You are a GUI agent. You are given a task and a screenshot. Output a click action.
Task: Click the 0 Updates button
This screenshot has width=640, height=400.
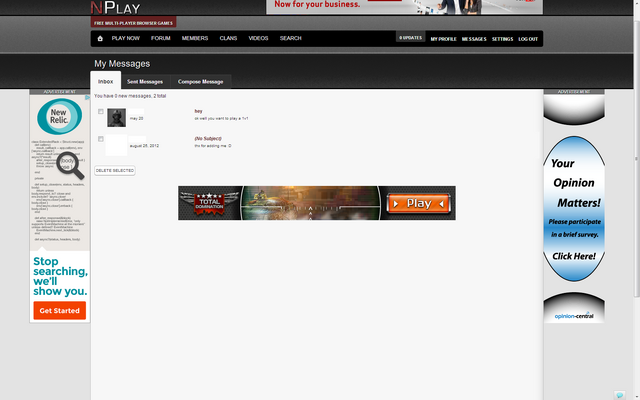point(410,38)
